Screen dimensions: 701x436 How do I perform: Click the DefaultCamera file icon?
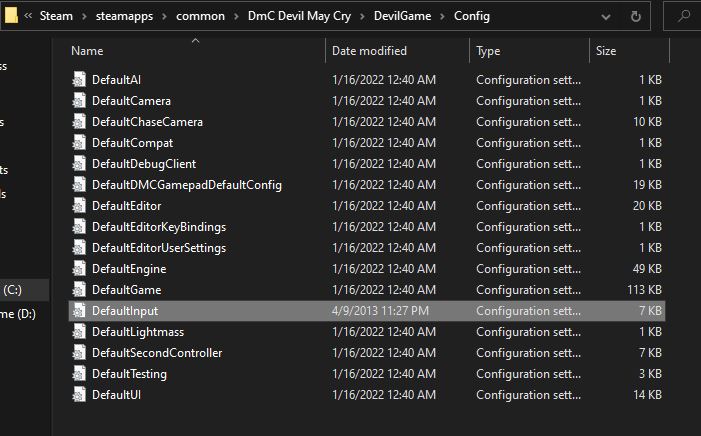tap(79, 101)
